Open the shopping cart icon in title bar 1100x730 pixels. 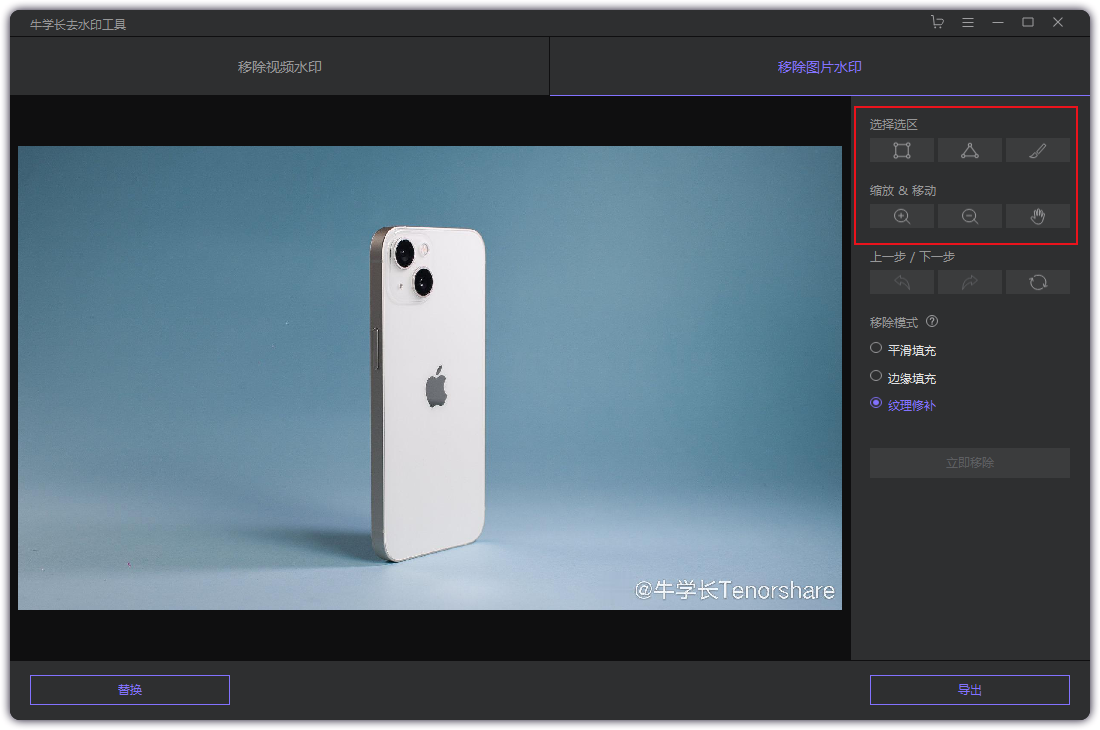[937, 22]
